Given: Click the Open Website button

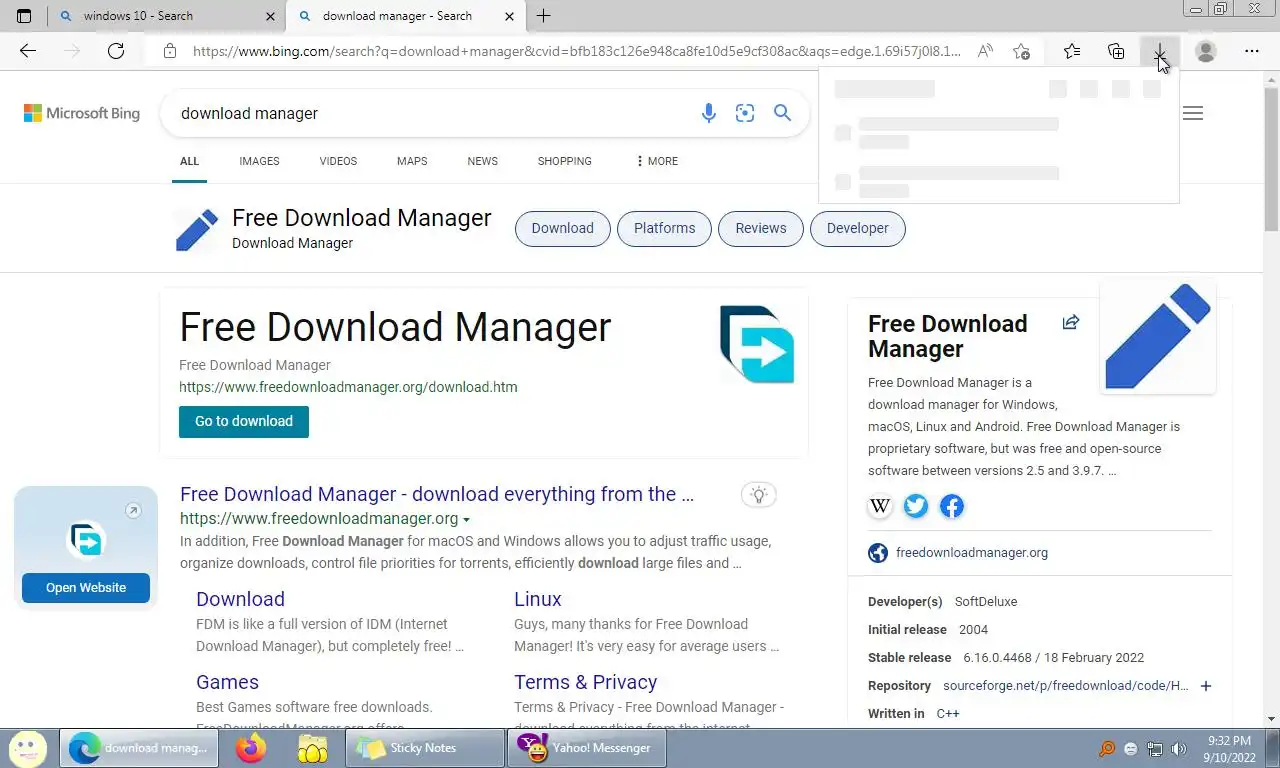Looking at the screenshot, I should [x=86, y=588].
